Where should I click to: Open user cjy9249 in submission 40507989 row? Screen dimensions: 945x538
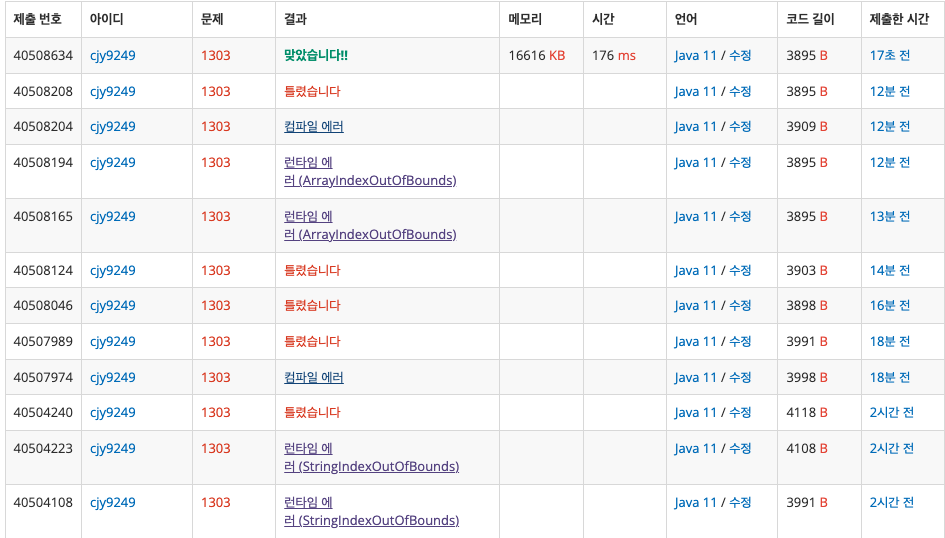coord(113,342)
